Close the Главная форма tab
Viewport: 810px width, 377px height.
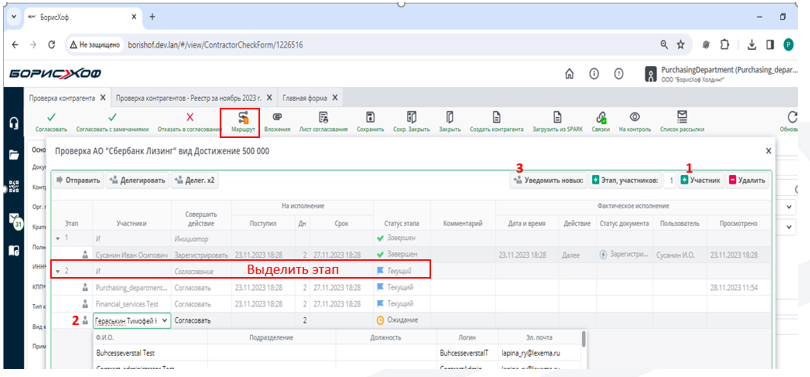pos(335,98)
